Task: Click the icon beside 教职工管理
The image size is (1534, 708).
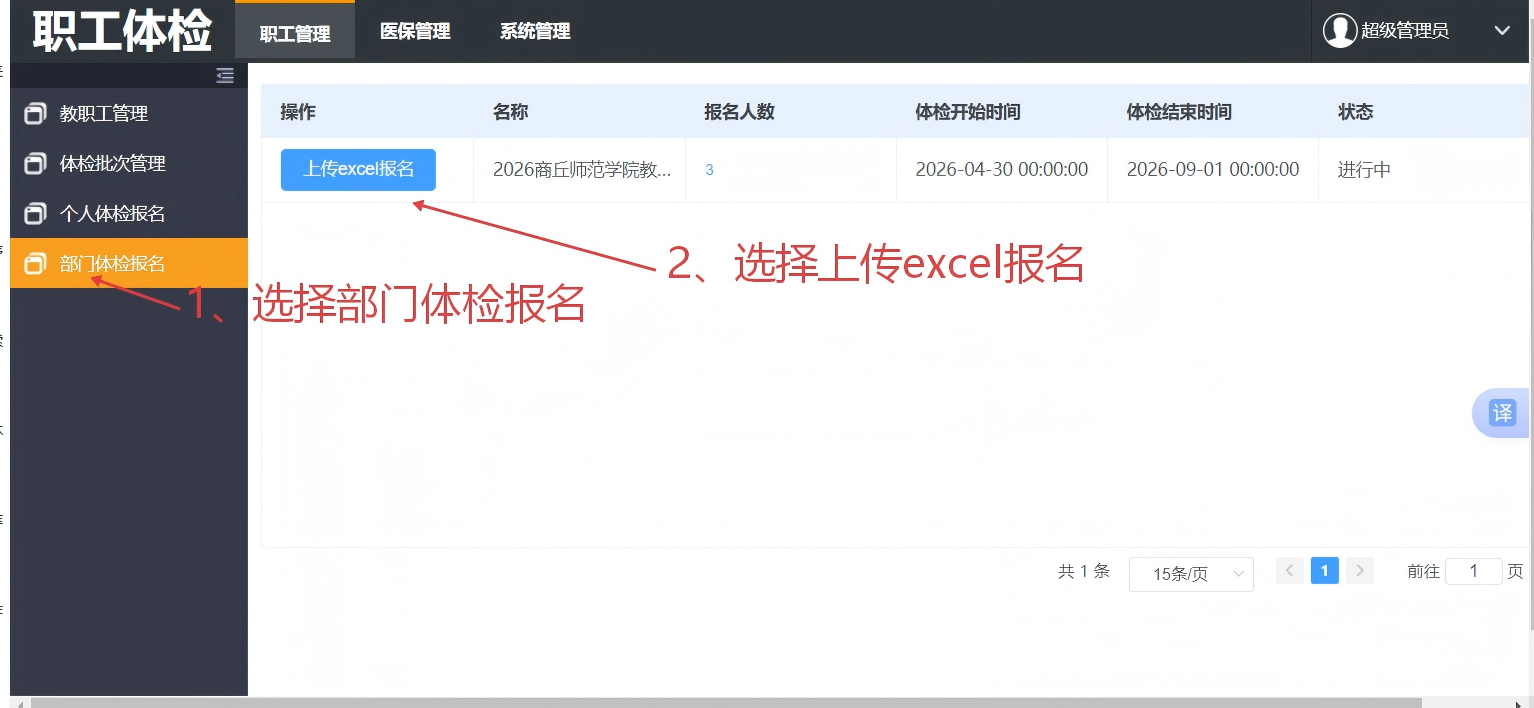Action: coord(35,113)
